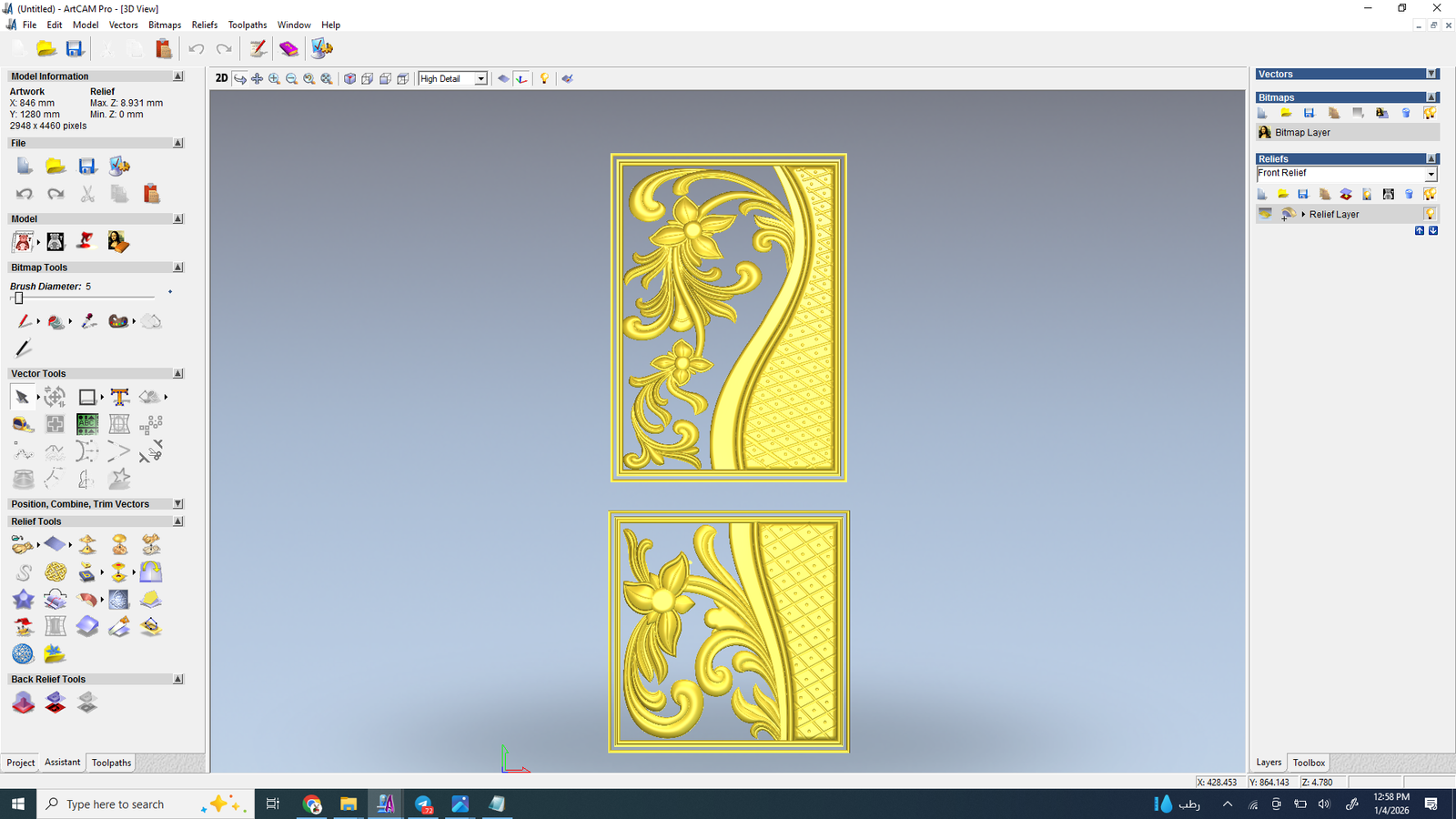
Task: Delete the relief layer with trash icon
Action: coord(1409,194)
